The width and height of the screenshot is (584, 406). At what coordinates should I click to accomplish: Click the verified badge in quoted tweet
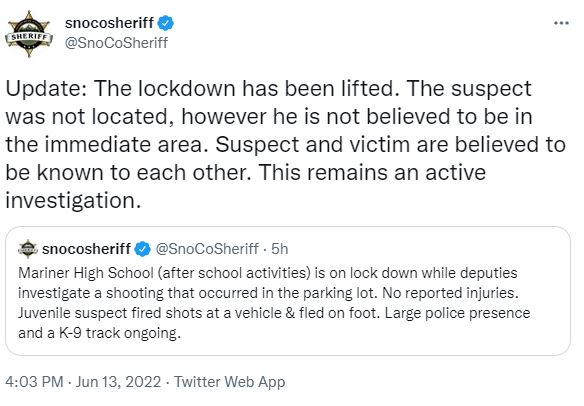(x=142, y=249)
